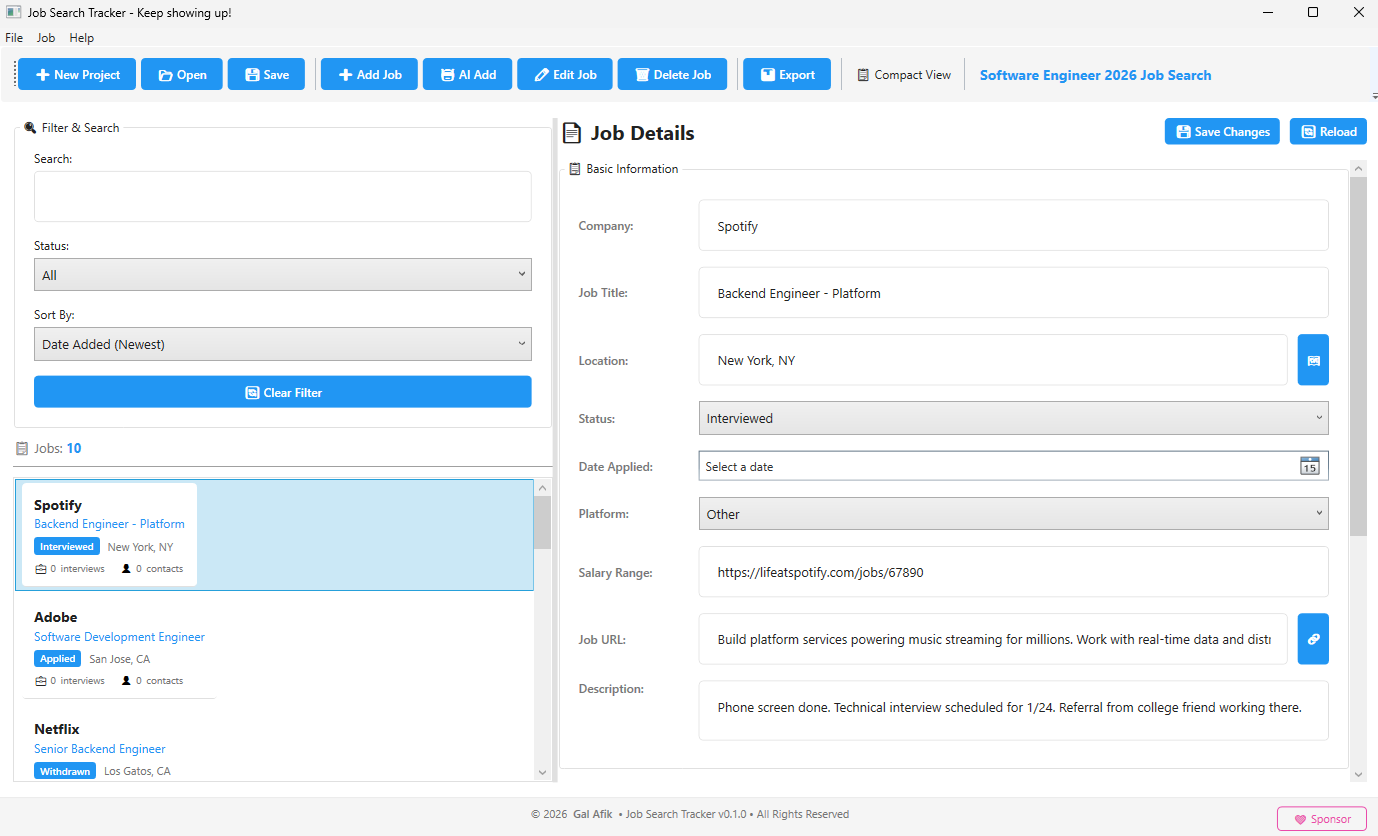Open the File menu
Screen dimensions: 1378x836
14,37
